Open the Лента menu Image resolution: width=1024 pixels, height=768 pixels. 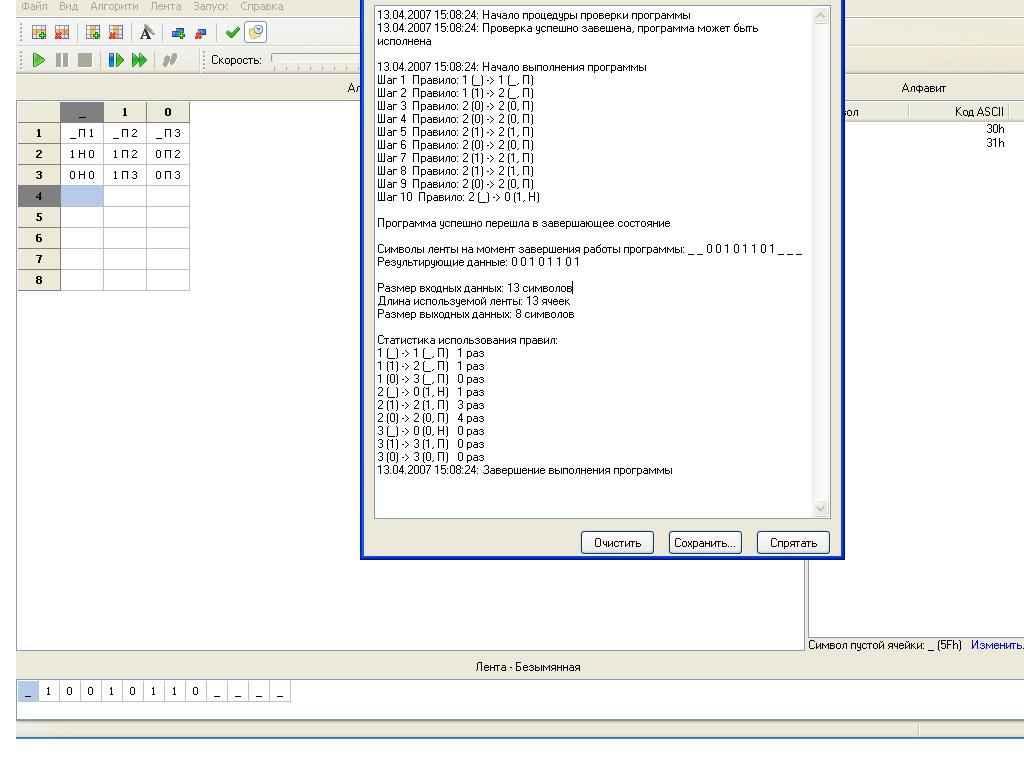(165, 6)
